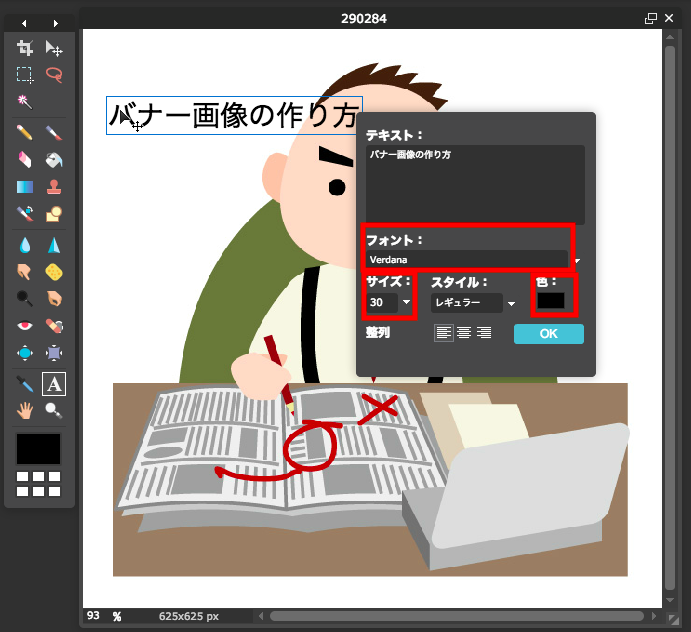
Task: Click the 290284 window title
Action: coord(364,19)
